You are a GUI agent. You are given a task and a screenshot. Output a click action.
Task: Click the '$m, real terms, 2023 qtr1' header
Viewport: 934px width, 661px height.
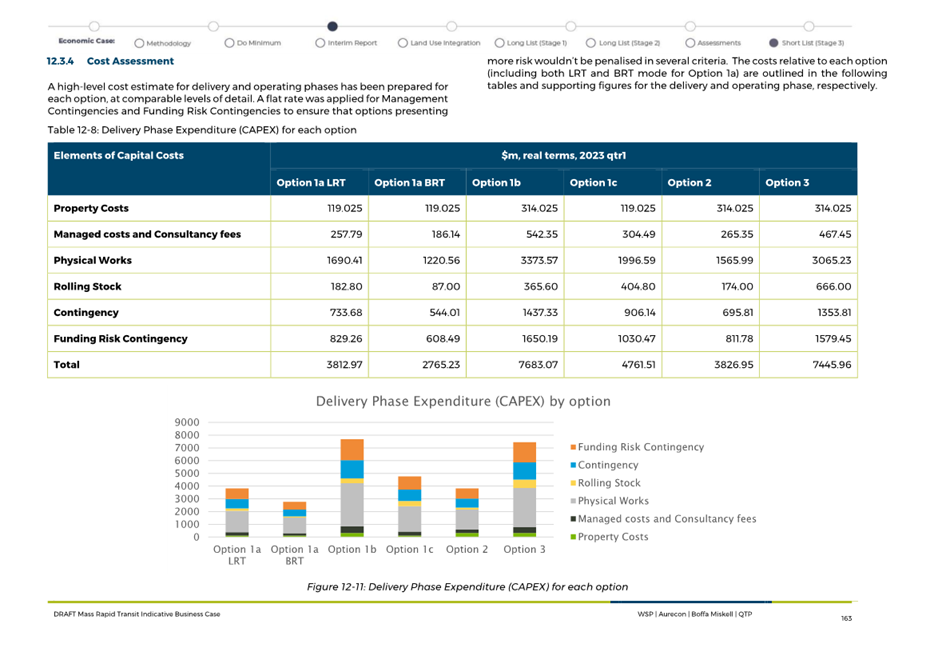coord(563,155)
